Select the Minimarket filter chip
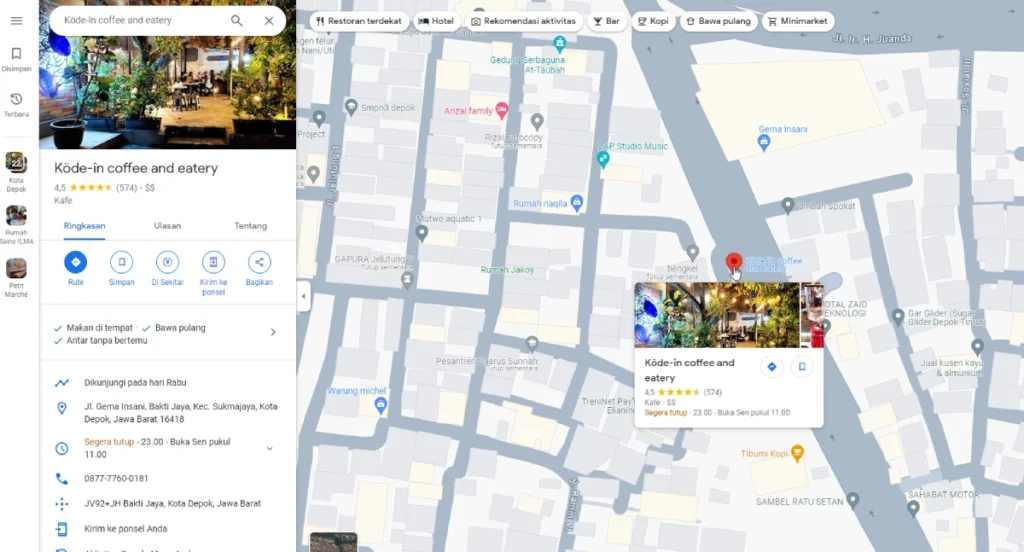Screen dimensions: 1024x552 [798, 21]
